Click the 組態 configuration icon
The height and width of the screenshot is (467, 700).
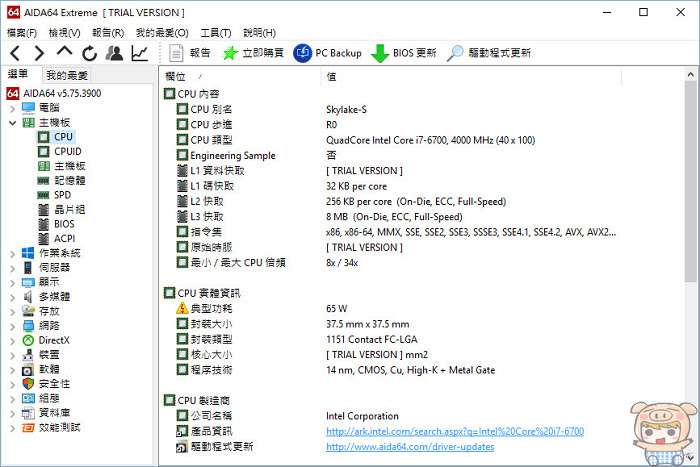click(x=28, y=398)
